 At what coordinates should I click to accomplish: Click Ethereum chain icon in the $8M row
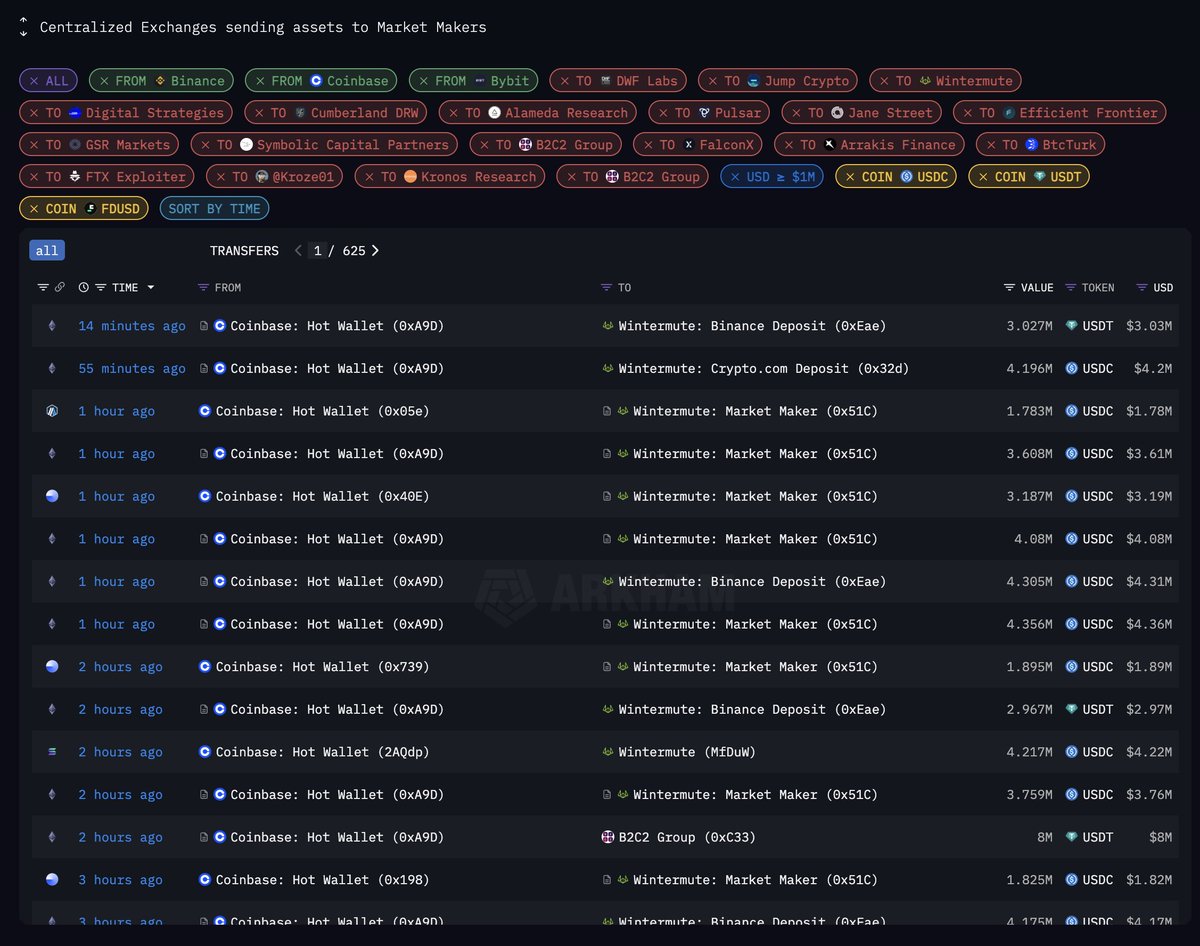point(52,837)
